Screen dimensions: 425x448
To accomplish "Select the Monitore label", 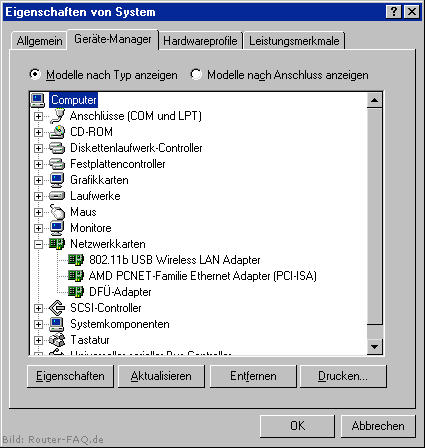I will pyautogui.click(x=91, y=228).
